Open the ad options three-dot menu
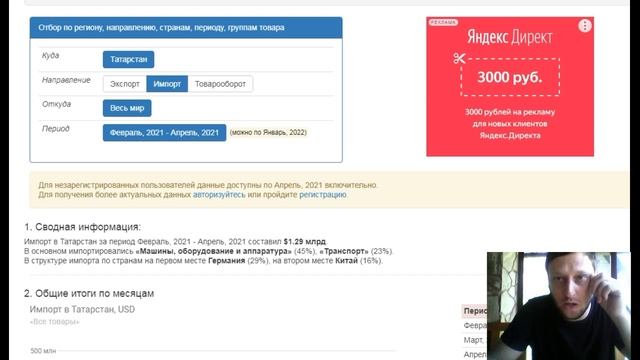 584,26
